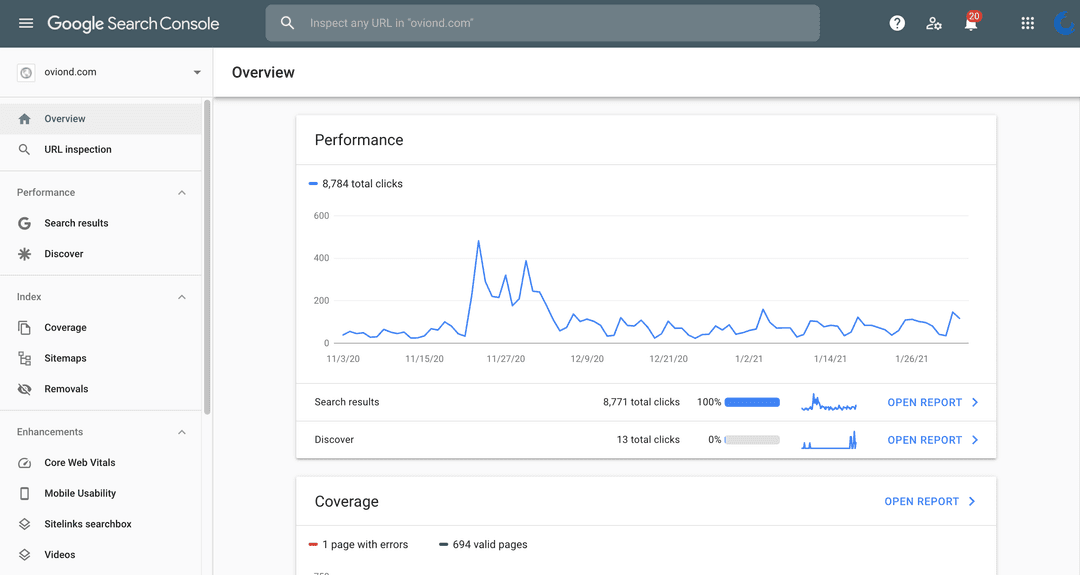Open Videos in sidebar

click(x=101, y=555)
